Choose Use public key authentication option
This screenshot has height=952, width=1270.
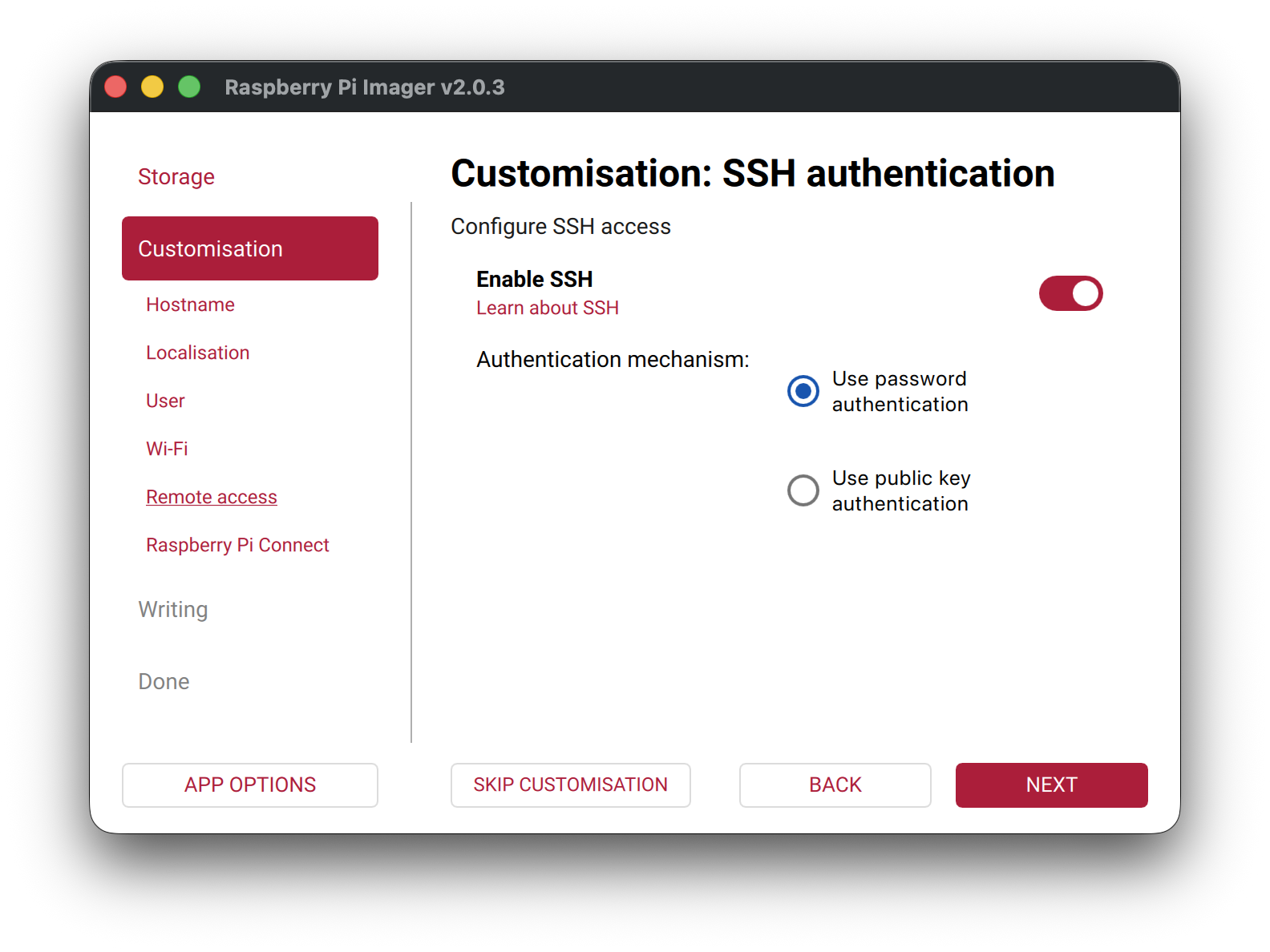[803, 490]
